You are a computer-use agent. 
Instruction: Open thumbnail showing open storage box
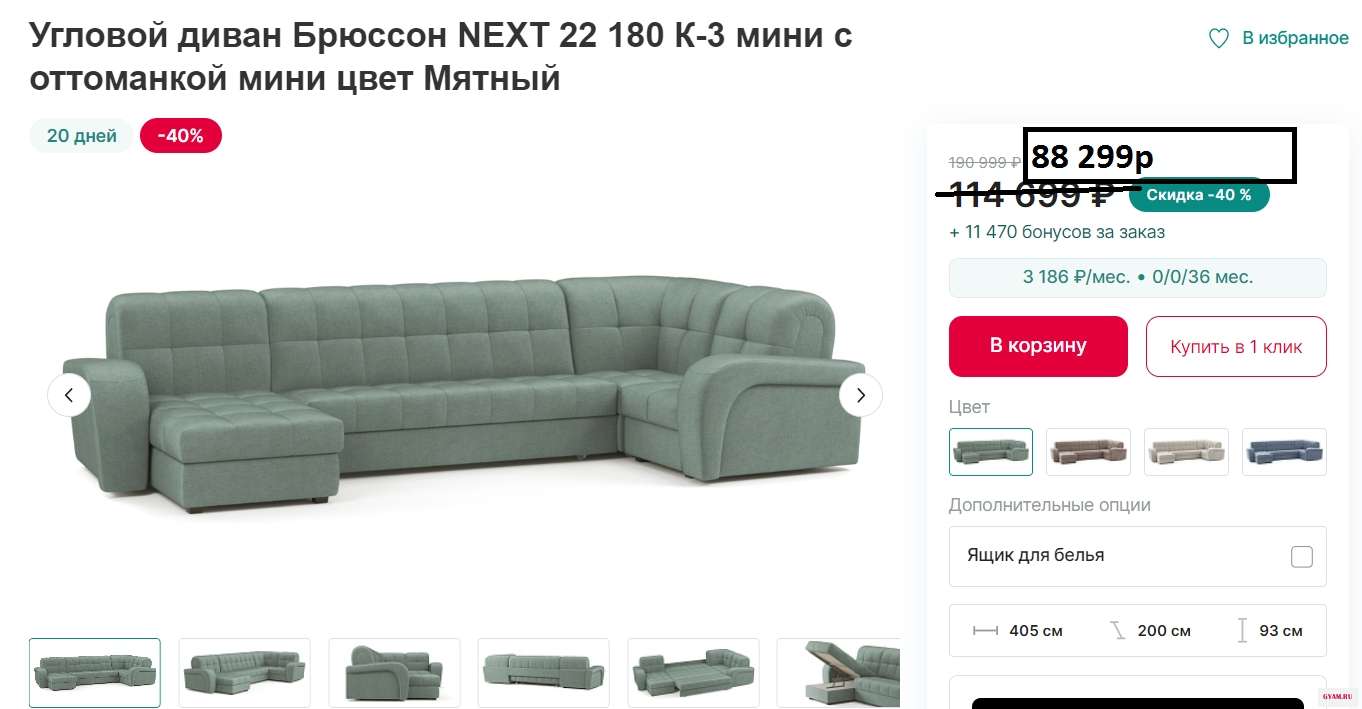838,673
